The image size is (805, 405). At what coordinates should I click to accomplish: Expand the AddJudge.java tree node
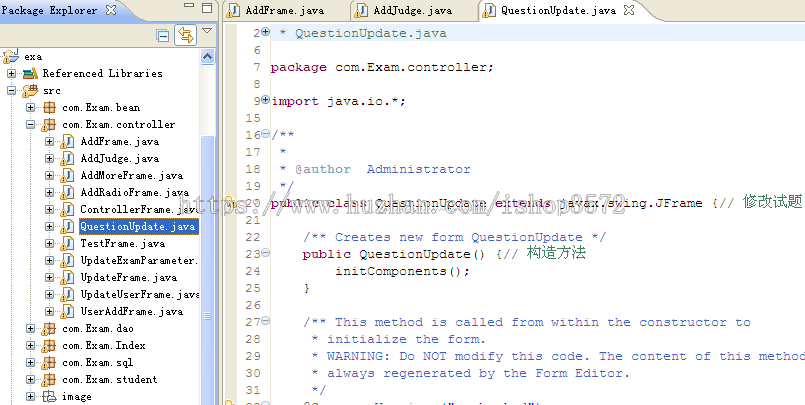pyautogui.click(x=49, y=158)
